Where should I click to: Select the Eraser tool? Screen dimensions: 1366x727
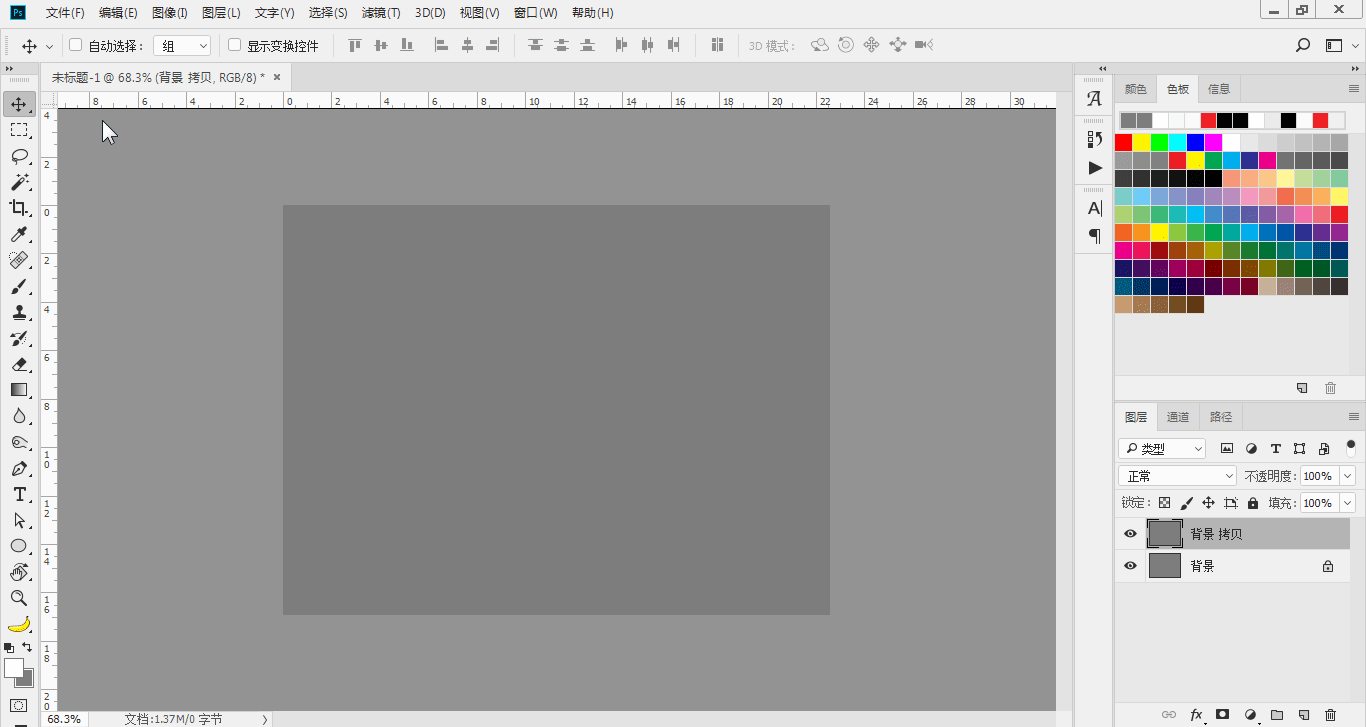click(19, 364)
